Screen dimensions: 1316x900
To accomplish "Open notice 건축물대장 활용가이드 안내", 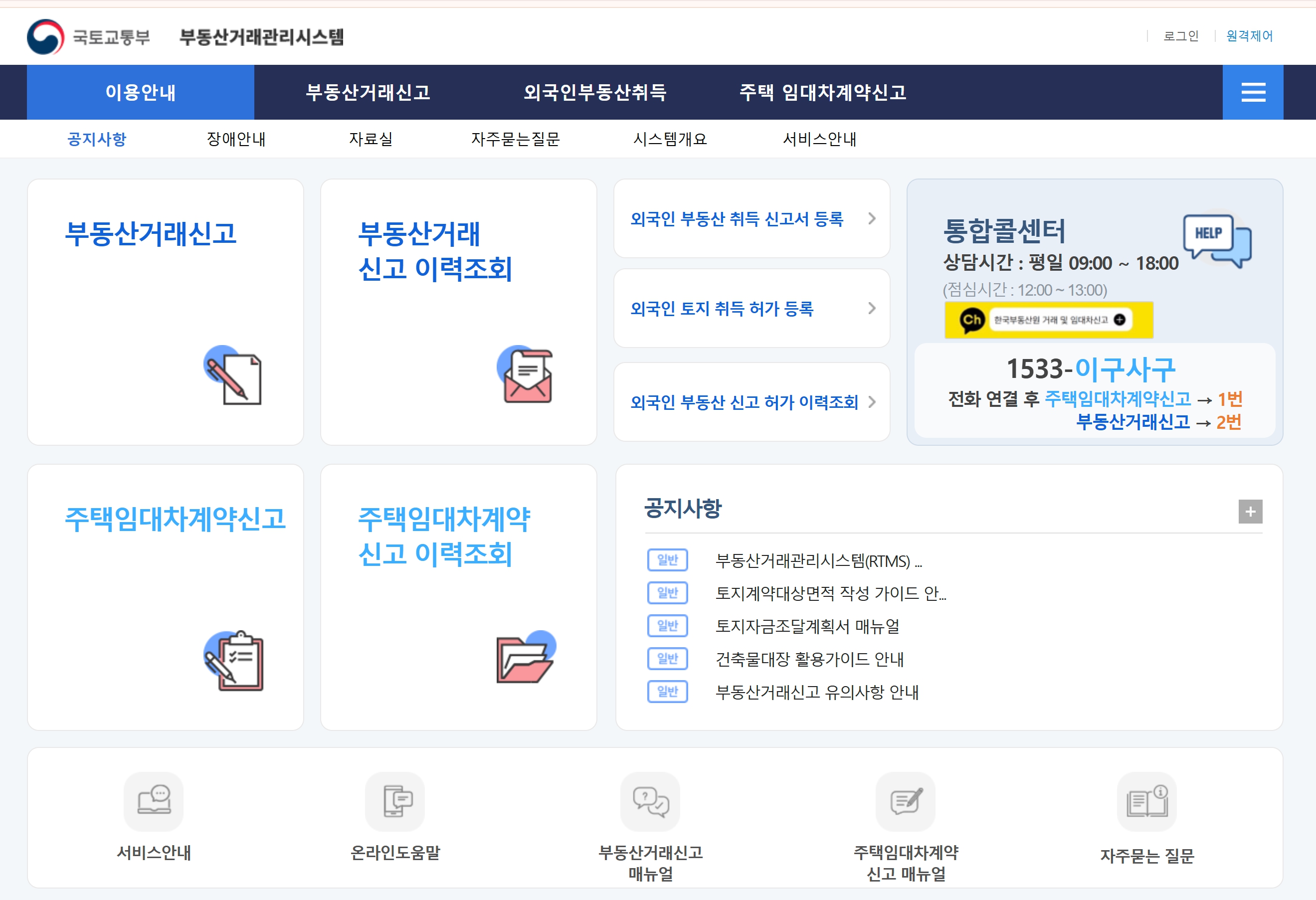I will pyautogui.click(x=810, y=659).
